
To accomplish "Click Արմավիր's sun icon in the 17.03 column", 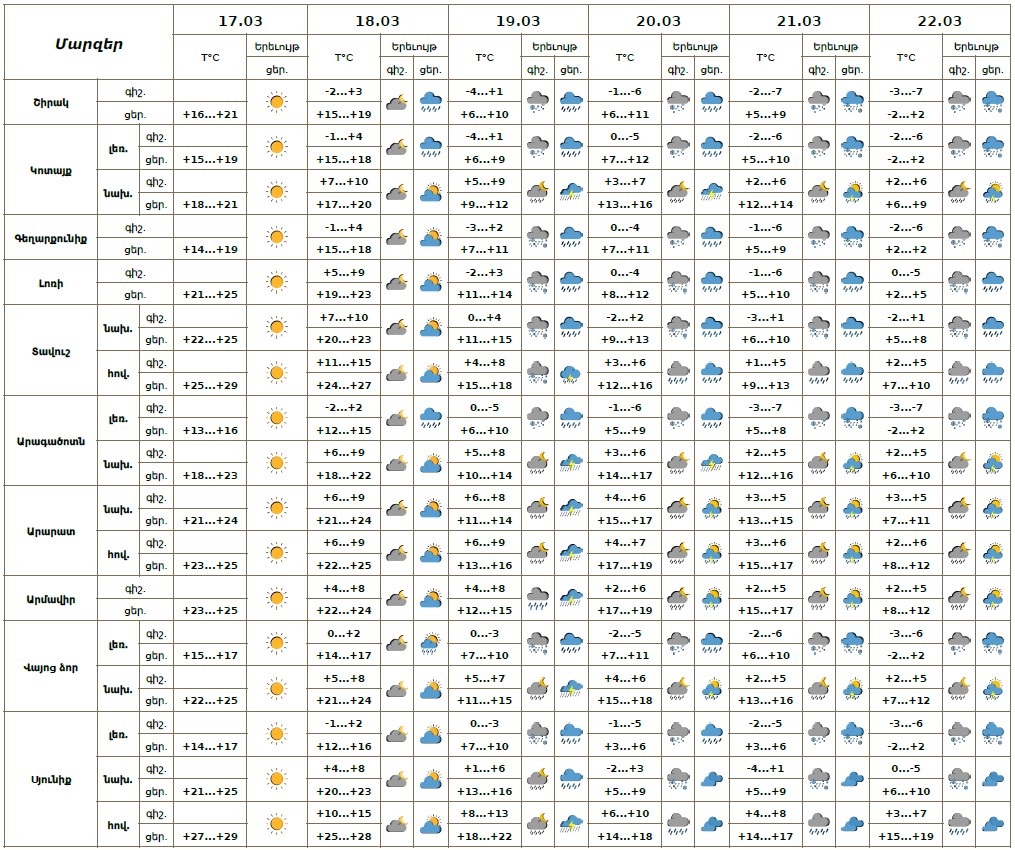I will pyautogui.click(x=276, y=599).
